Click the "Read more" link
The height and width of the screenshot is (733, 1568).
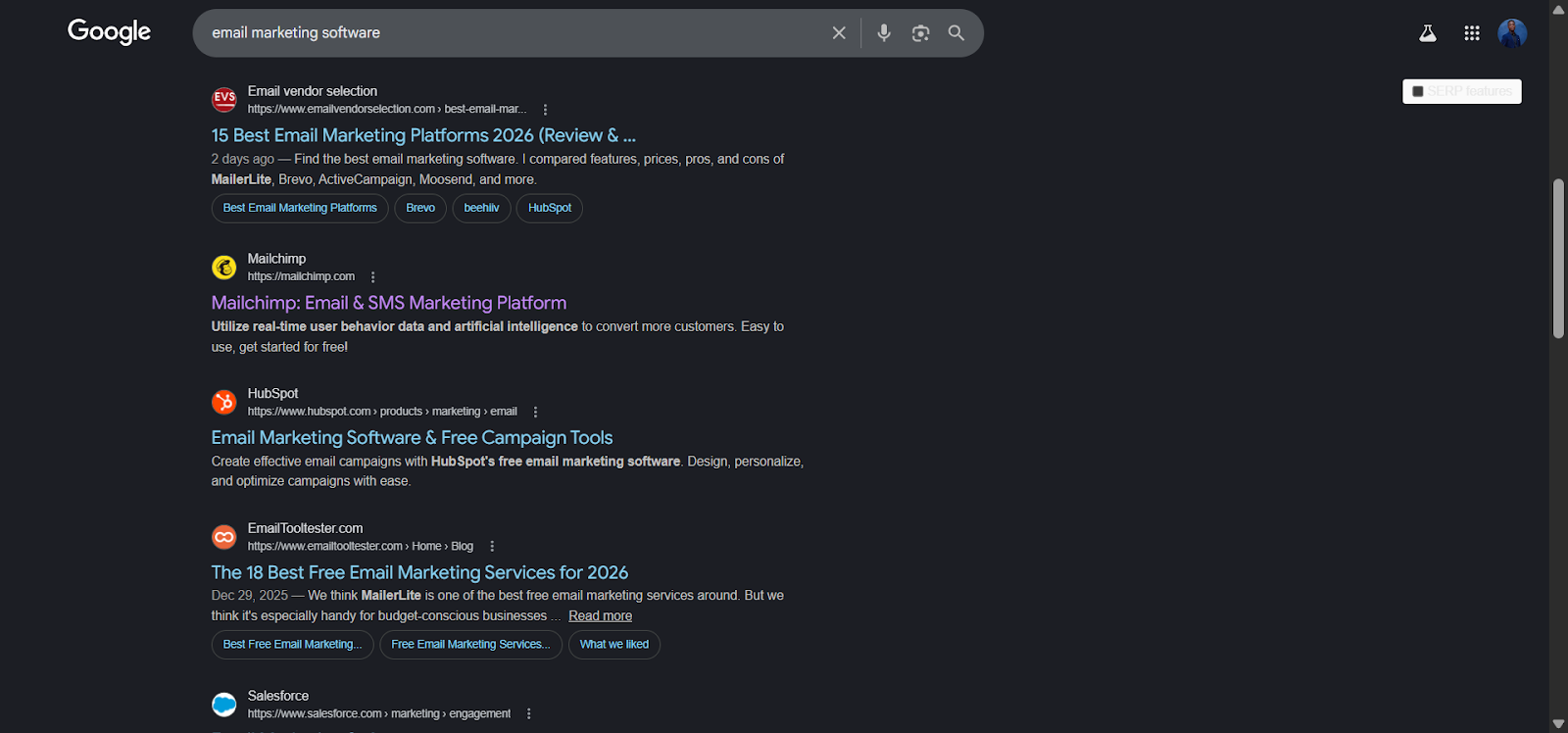click(600, 616)
